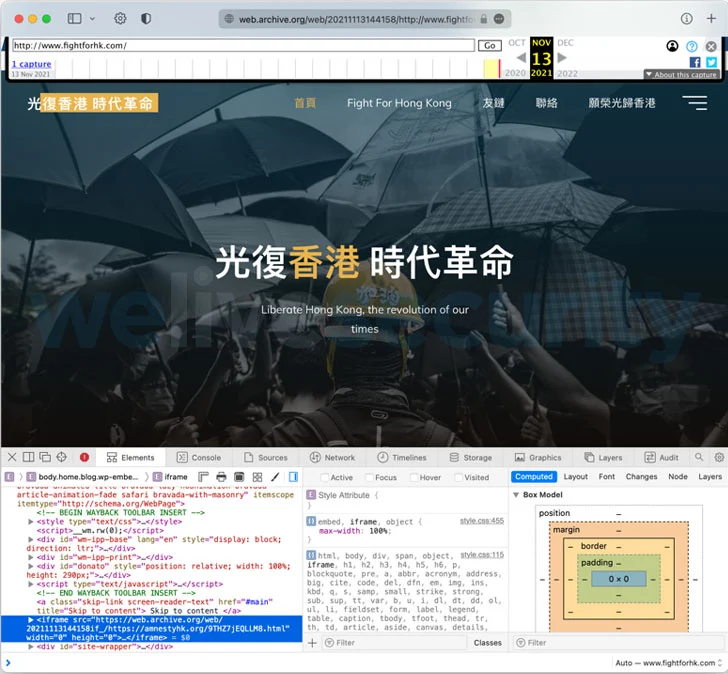The height and width of the screenshot is (674, 728).
Task: Toggle the Active pseudo-class checkbox
Action: click(325, 477)
